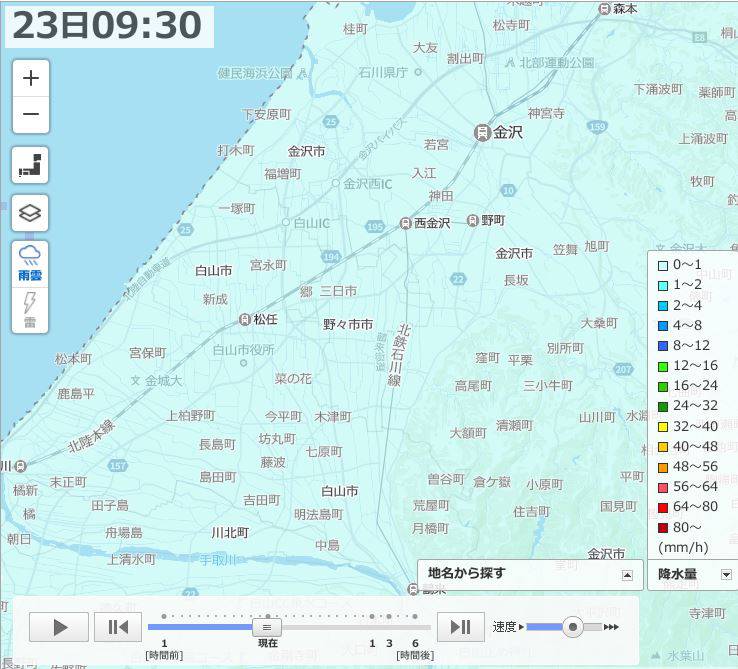Step forward one frame

(x=461, y=627)
